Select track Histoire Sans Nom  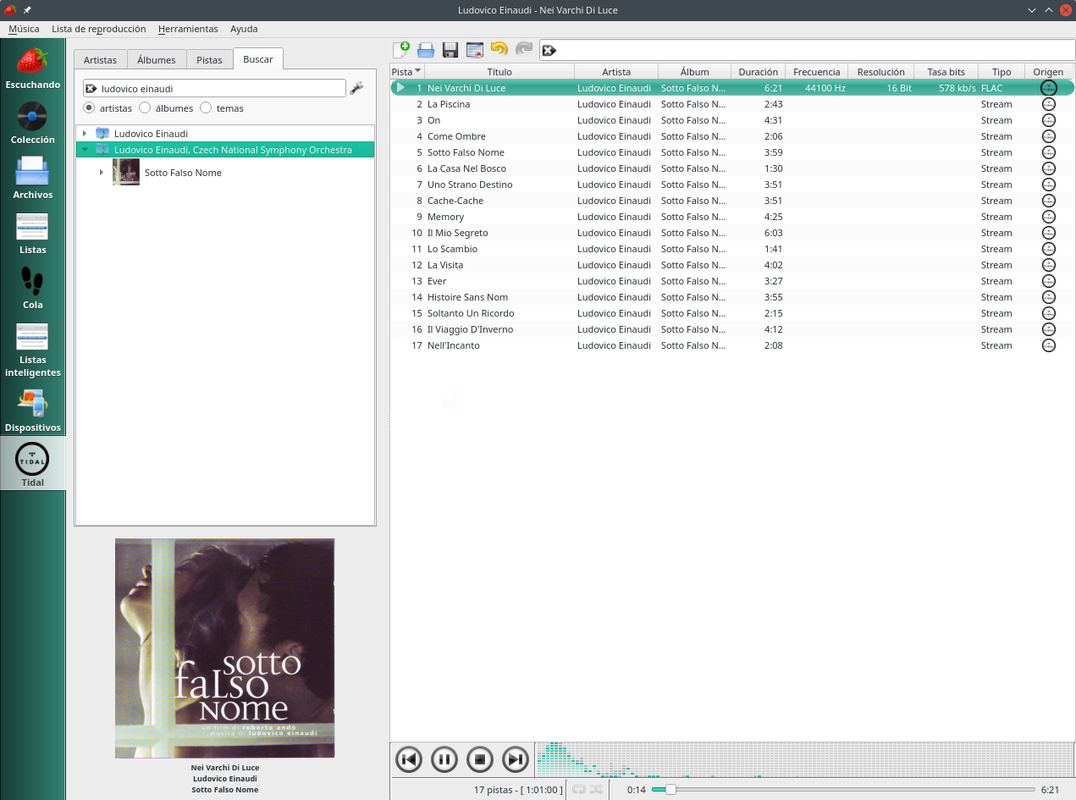pos(468,297)
